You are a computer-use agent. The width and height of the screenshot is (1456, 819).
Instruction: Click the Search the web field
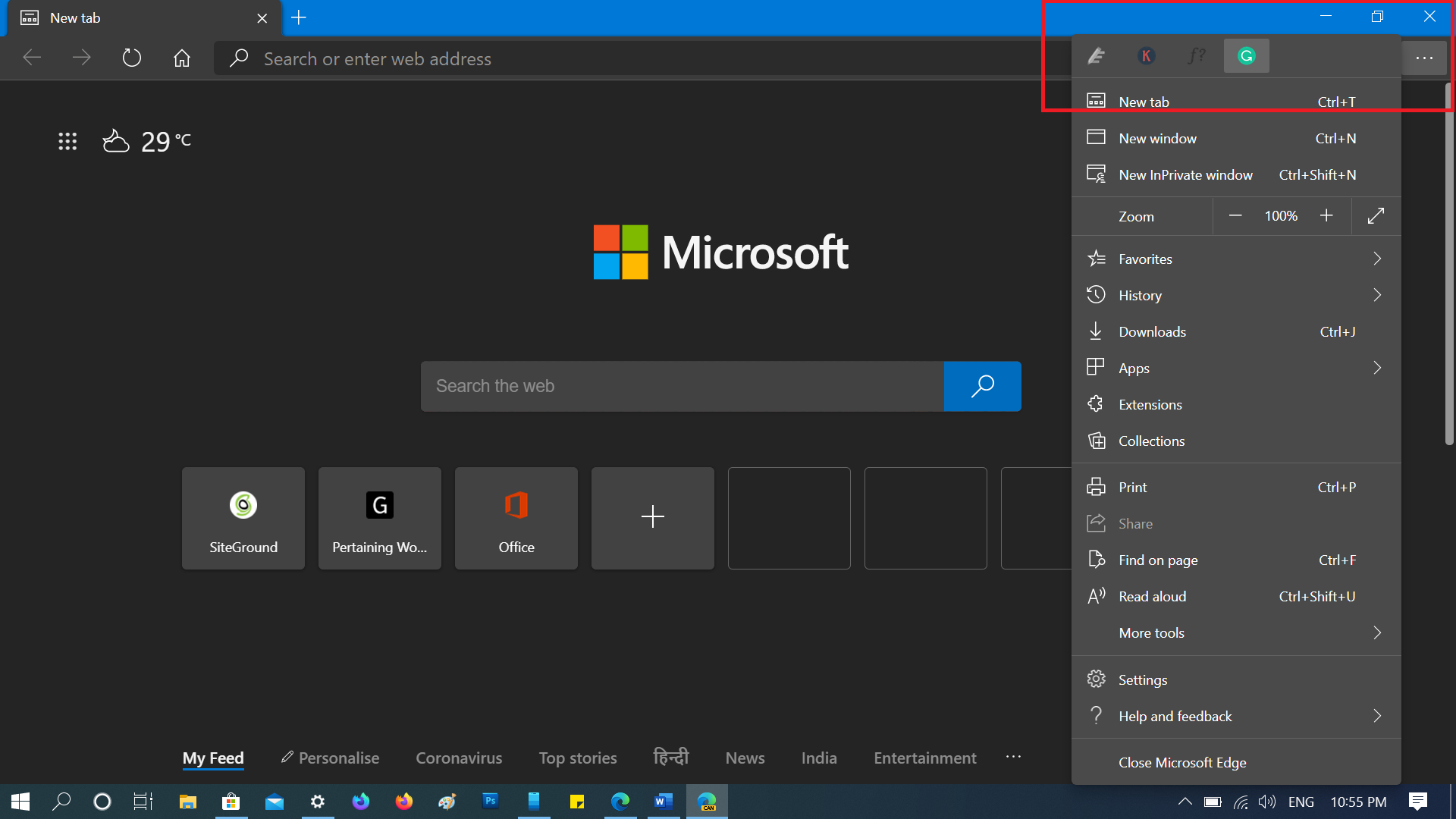click(x=682, y=386)
